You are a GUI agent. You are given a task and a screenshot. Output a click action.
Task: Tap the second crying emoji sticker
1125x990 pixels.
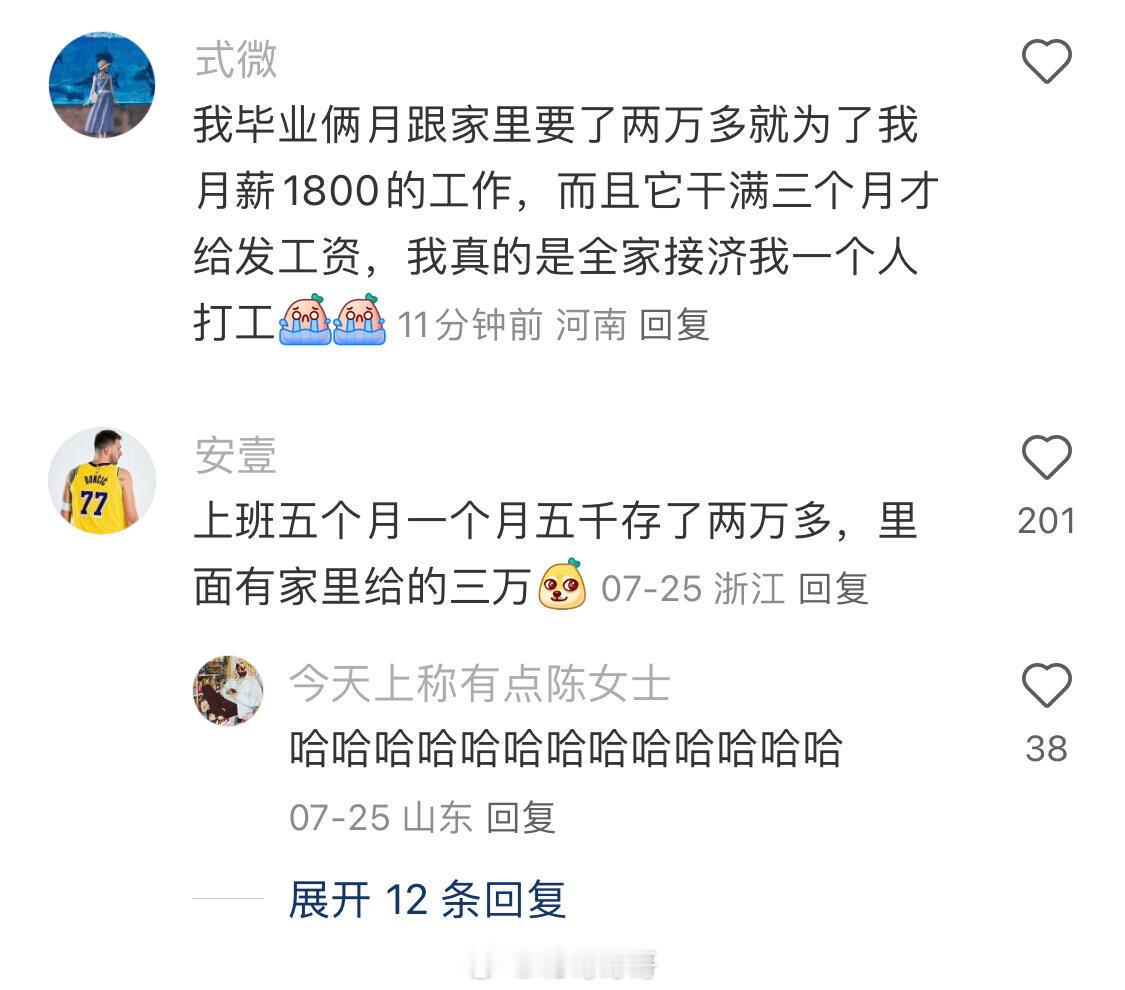[359, 319]
